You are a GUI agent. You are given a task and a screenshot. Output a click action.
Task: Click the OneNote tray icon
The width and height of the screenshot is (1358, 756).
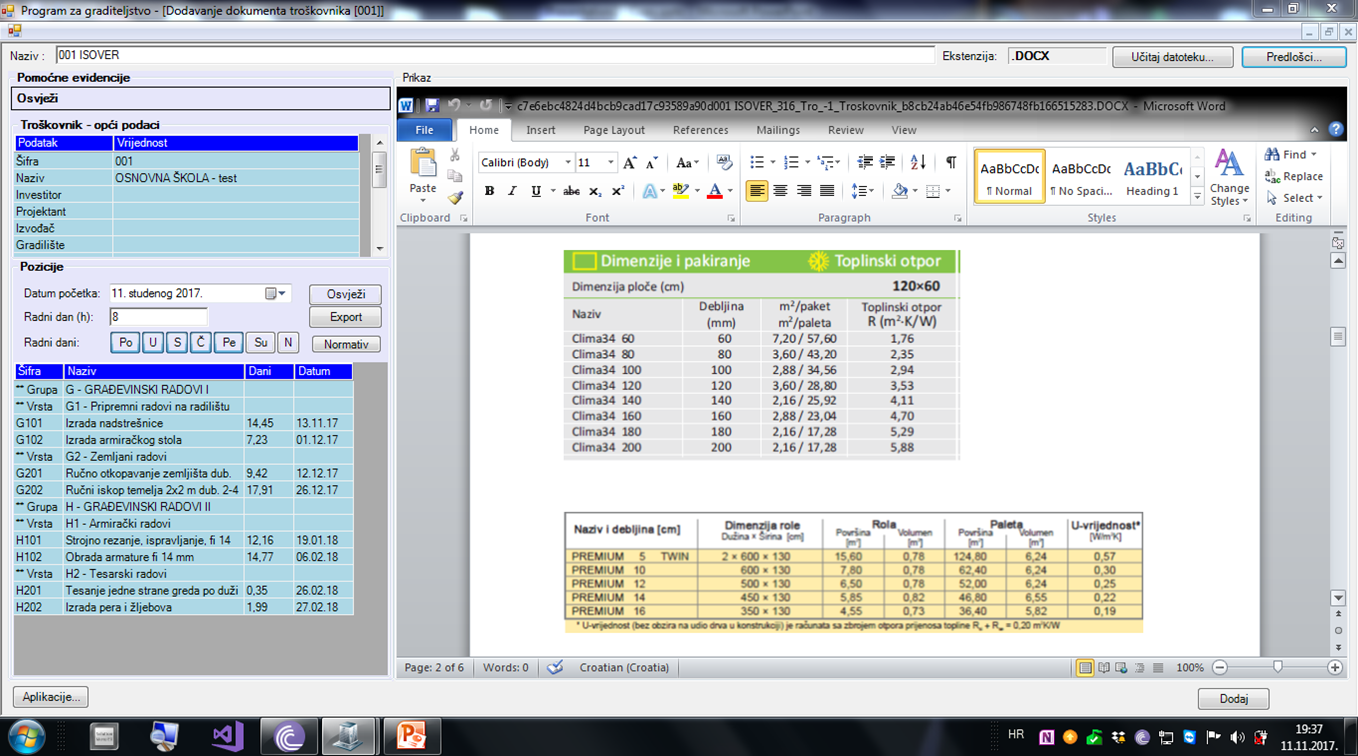[1046, 738]
